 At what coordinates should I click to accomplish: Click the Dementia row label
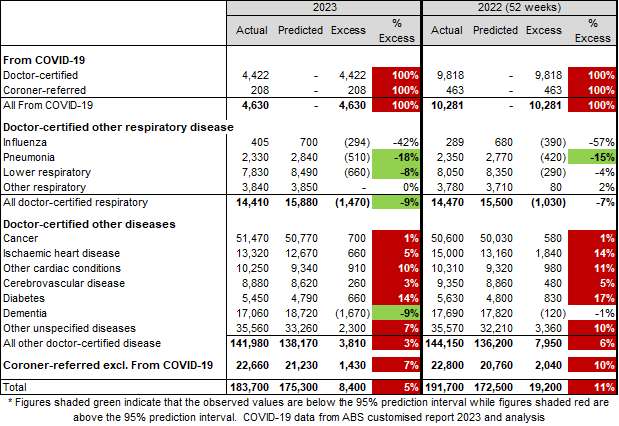click(28, 311)
